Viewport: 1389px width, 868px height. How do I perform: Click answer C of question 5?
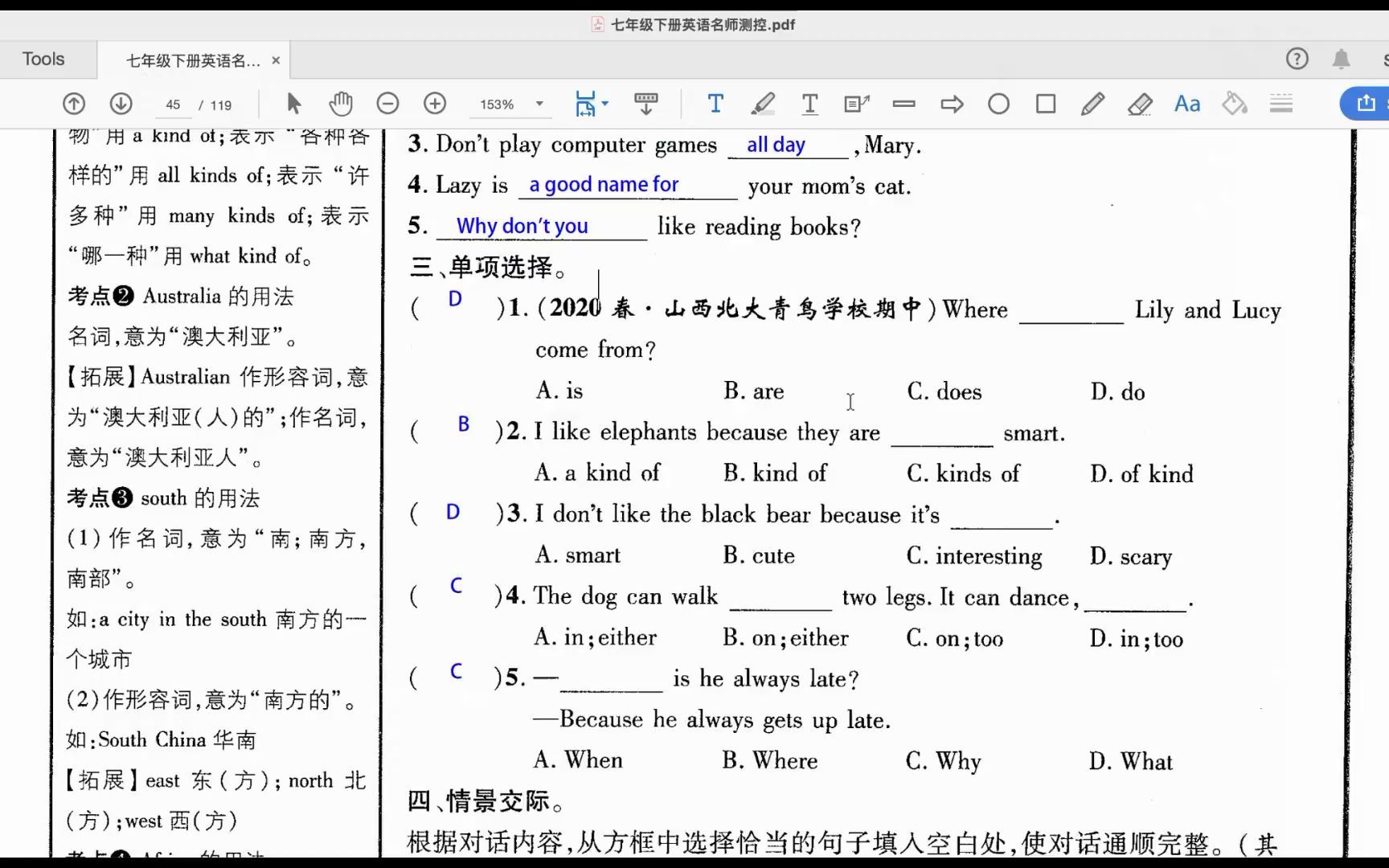click(456, 671)
